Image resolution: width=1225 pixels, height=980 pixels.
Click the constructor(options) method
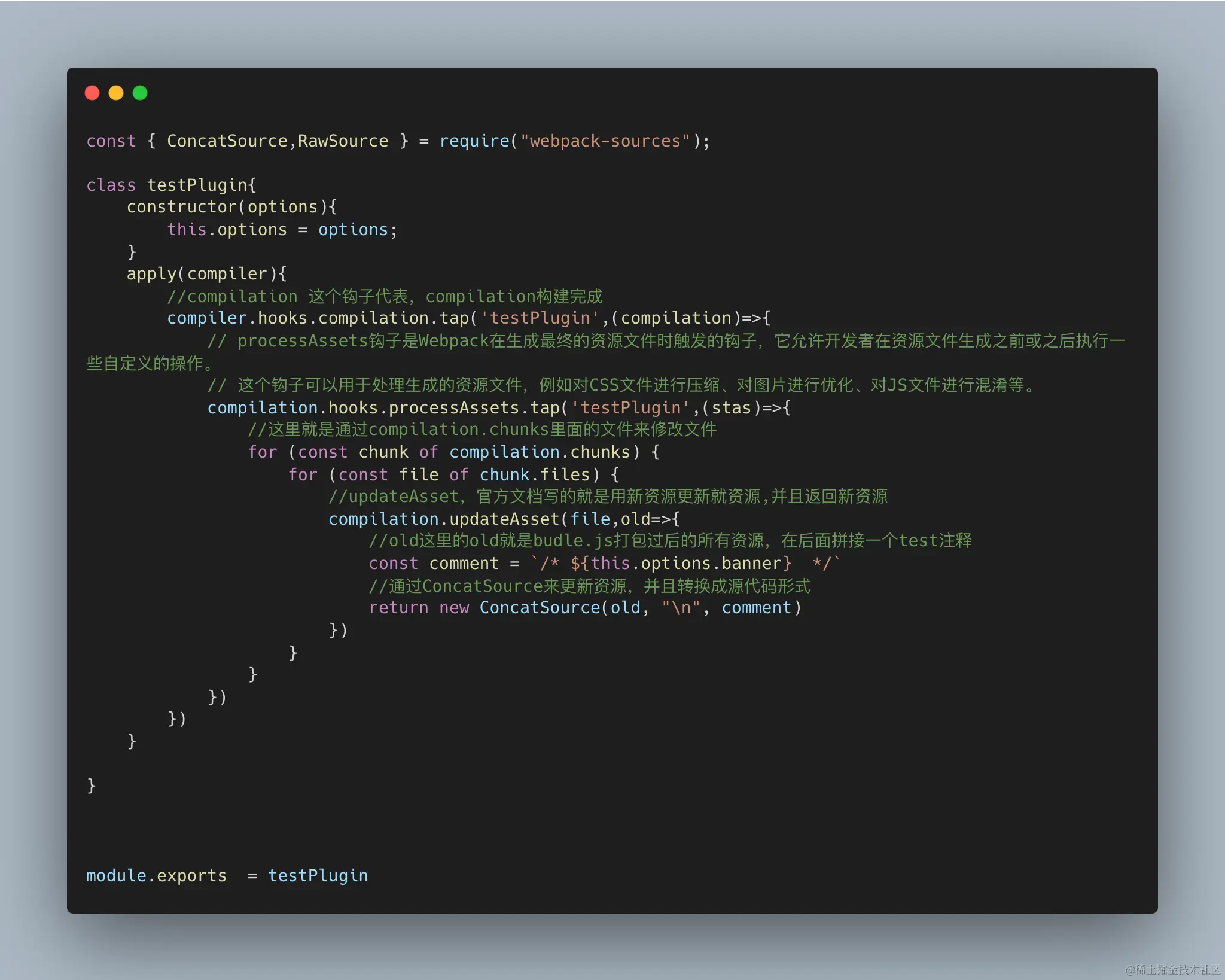(231, 207)
